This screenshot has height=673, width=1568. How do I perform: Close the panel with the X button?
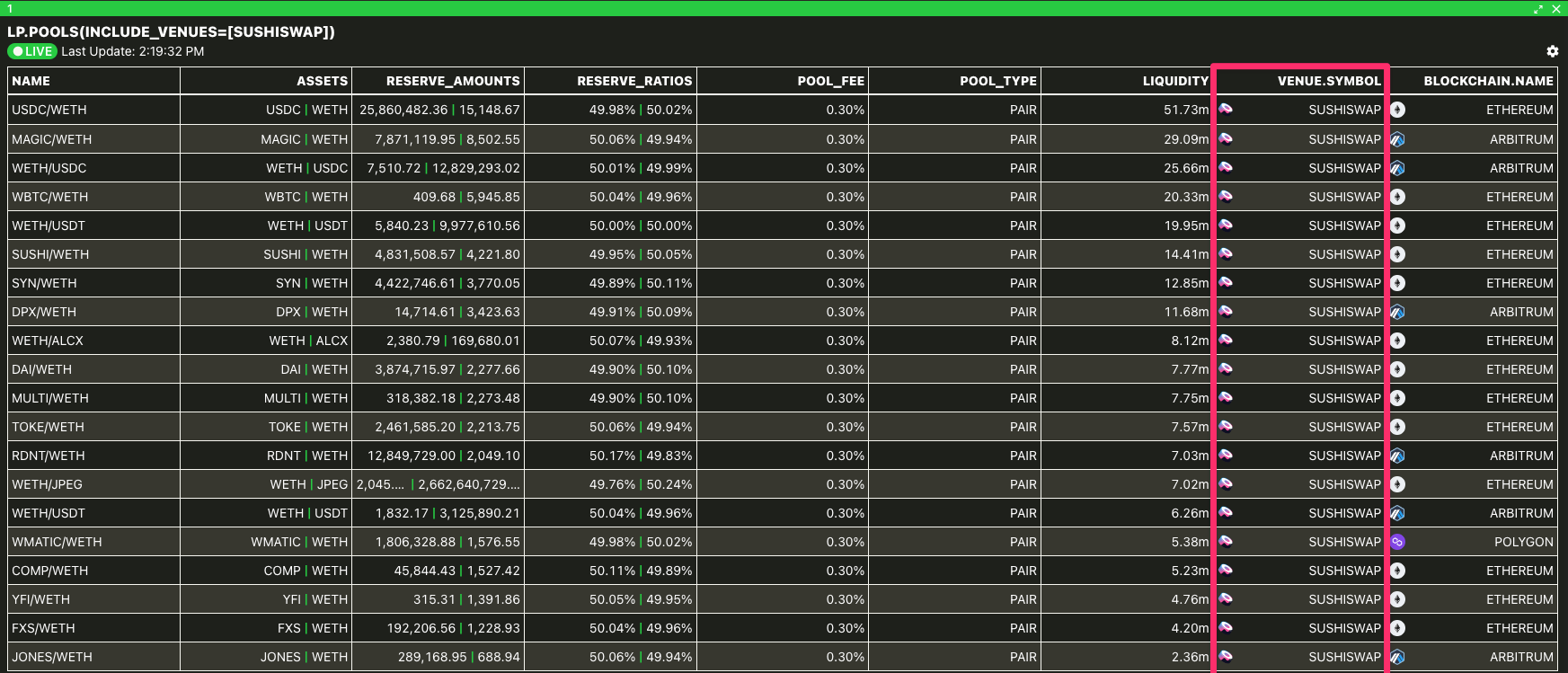[1556, 9]
